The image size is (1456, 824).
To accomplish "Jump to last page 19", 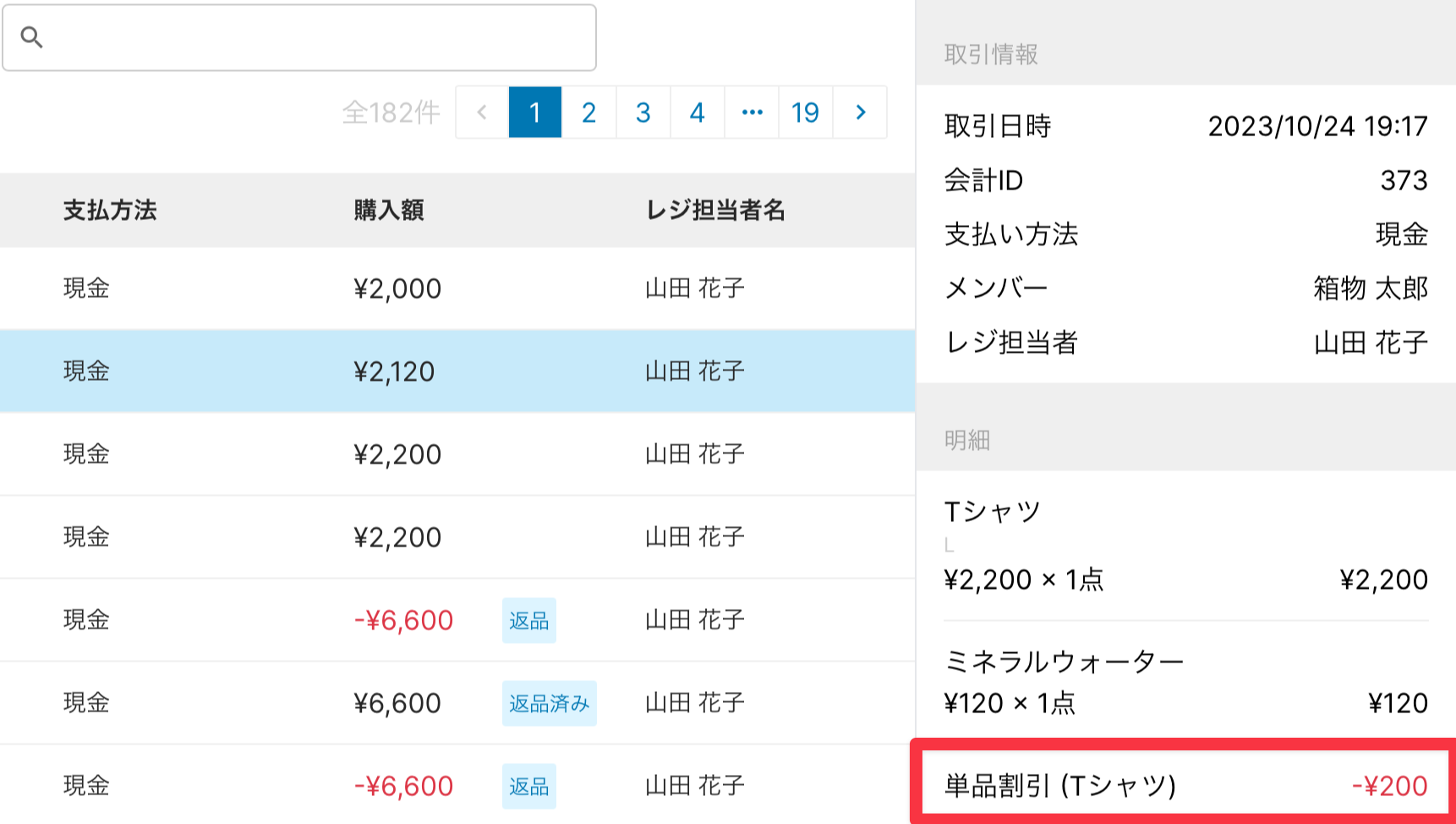I will tap(805, 112).
